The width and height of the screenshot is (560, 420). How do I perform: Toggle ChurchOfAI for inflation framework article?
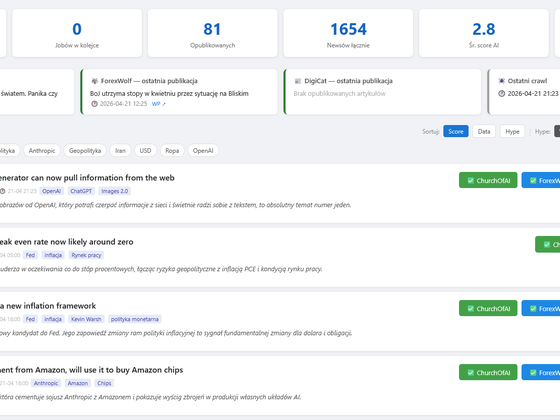click(x=488, y=308)
